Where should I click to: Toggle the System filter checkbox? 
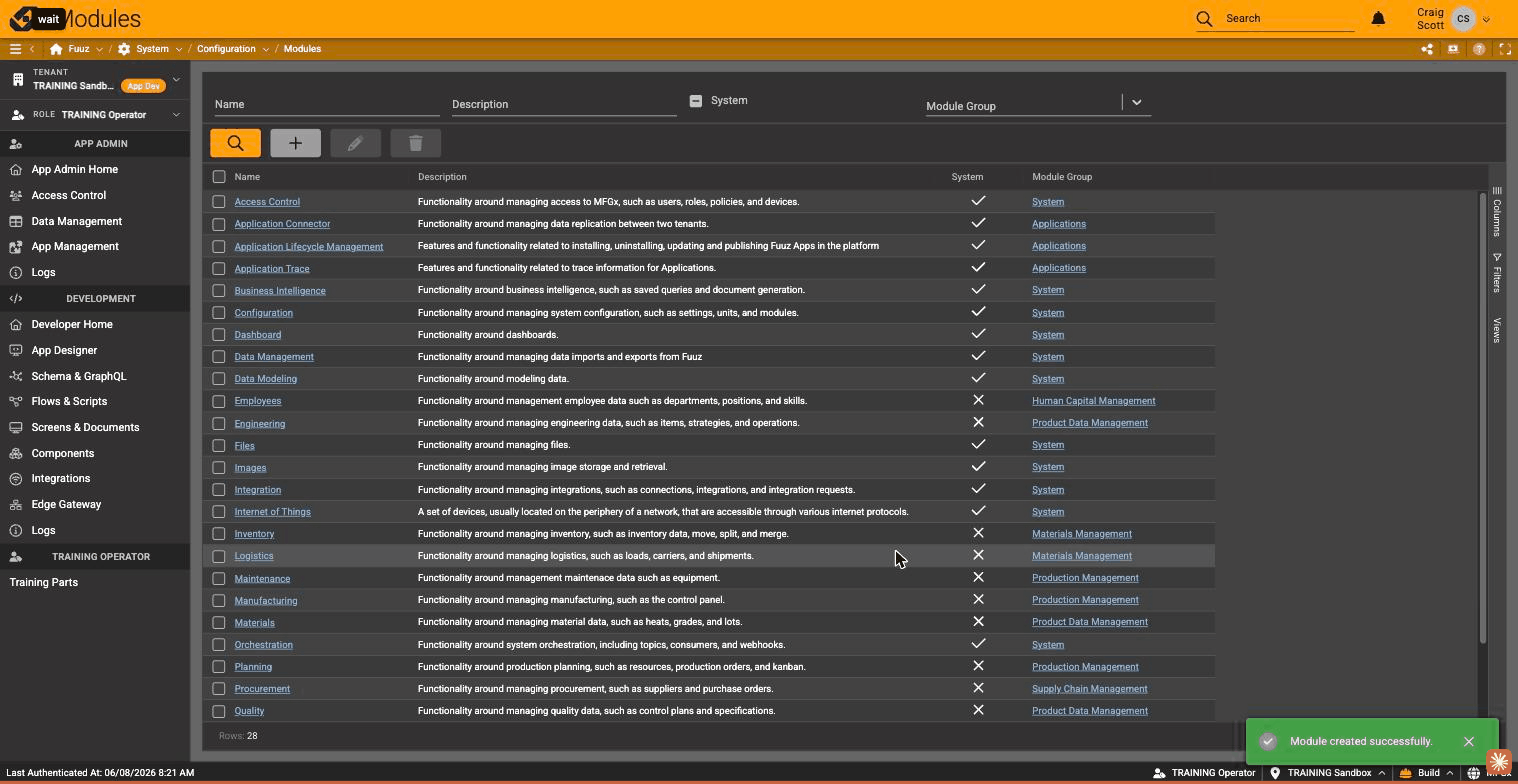696,100
